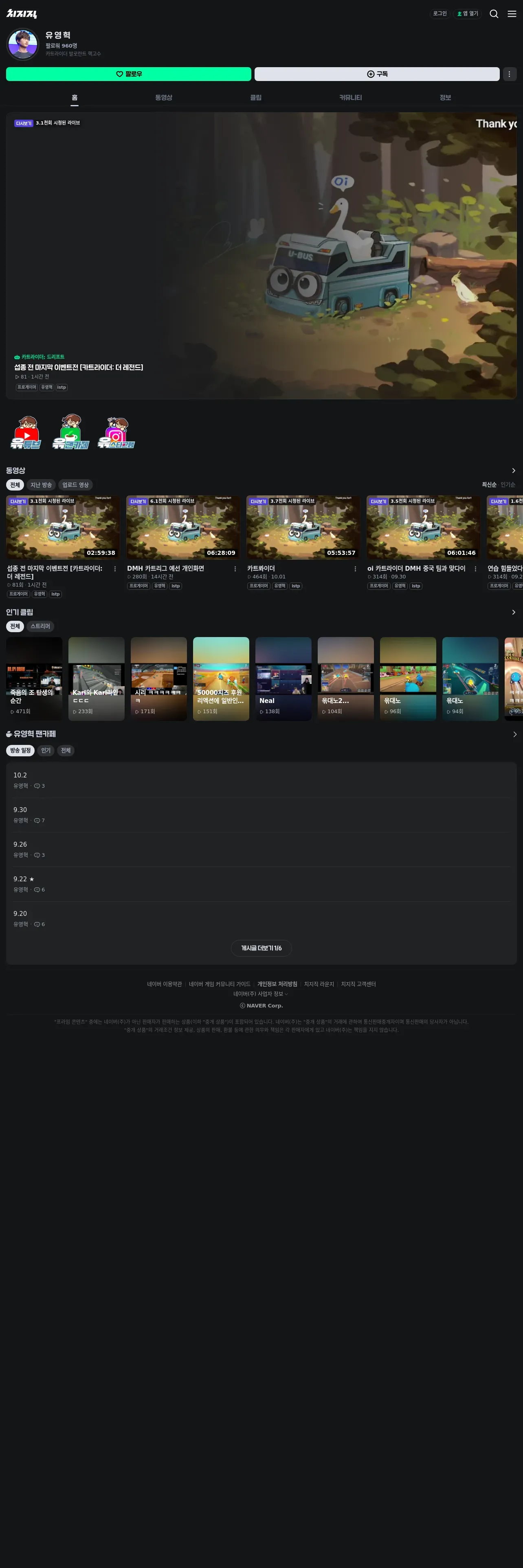Click the 구독 subscribe button
The height and width of the screenshot is (1568, 523).
pyautogui.click(x=377, y=74)
